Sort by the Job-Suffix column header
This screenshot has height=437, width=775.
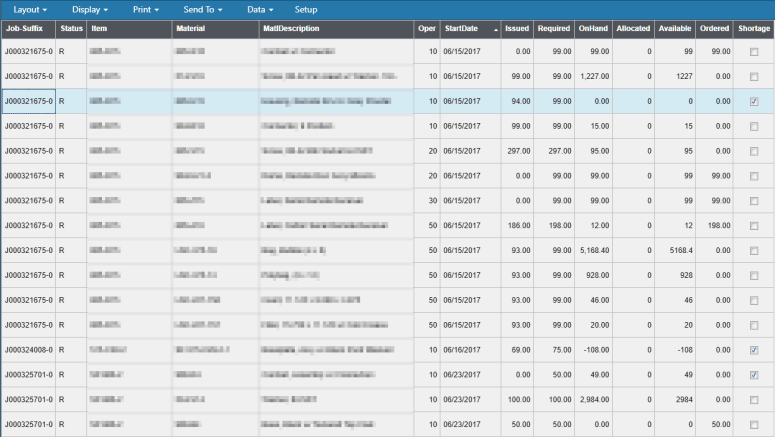(x=28, y=29)
